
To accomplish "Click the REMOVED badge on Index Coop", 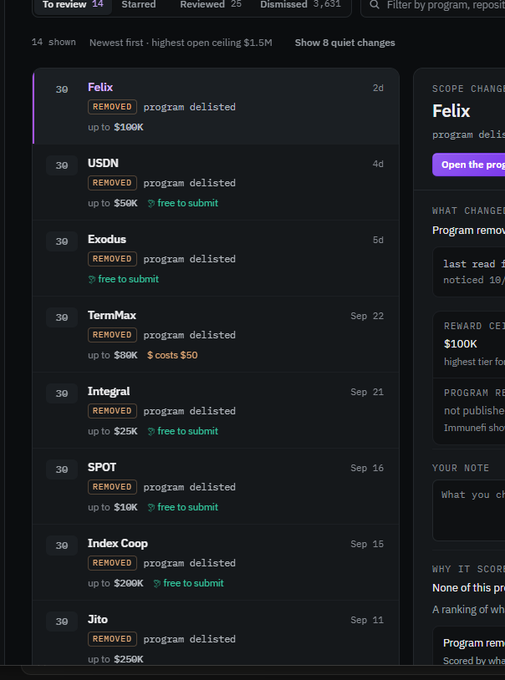I will 112,563.
